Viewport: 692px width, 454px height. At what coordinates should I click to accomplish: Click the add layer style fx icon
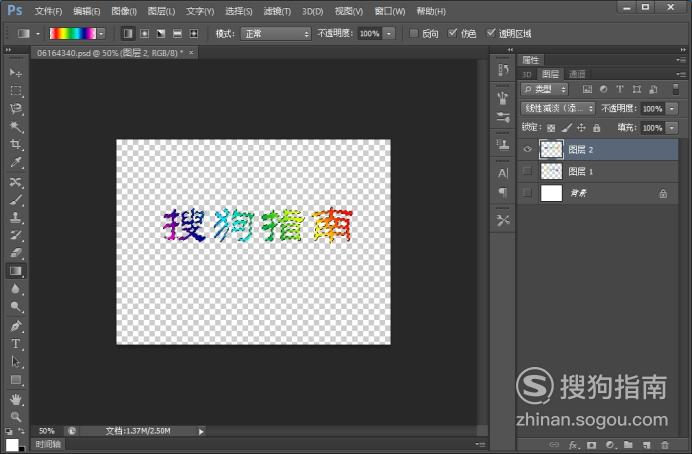tap(573, 445)
